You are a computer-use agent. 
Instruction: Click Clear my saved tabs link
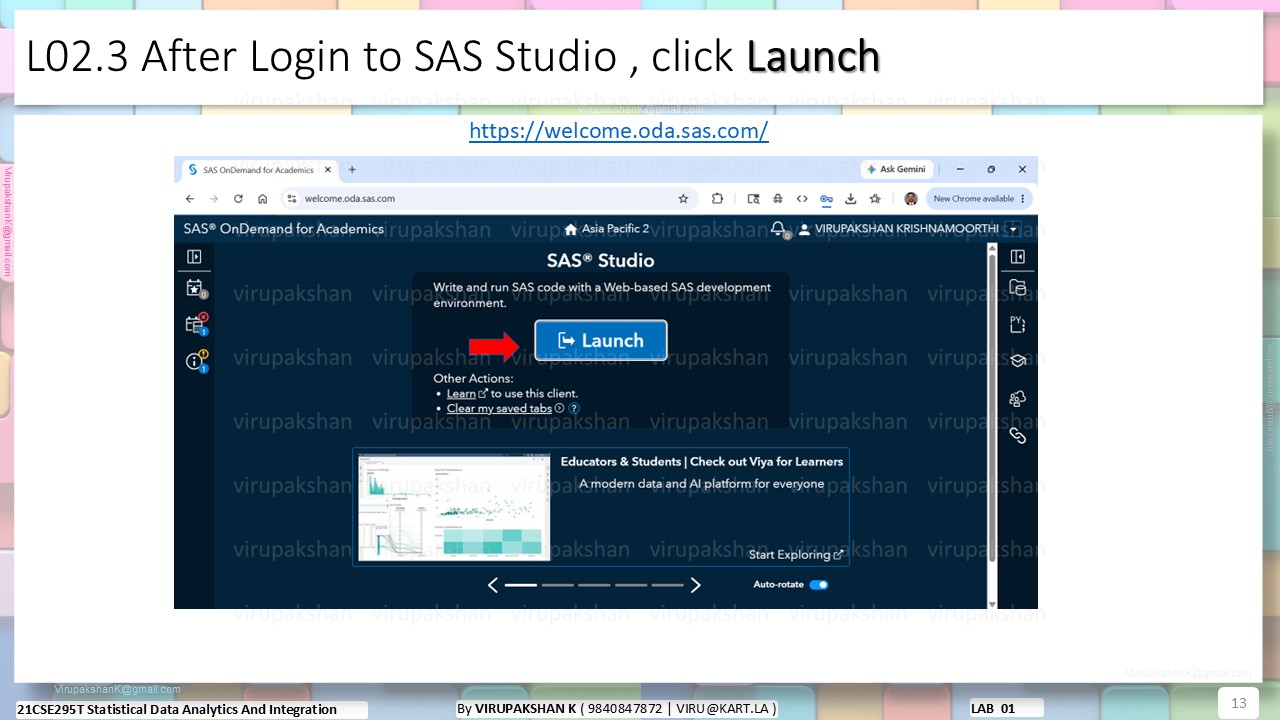pos(499,408)
